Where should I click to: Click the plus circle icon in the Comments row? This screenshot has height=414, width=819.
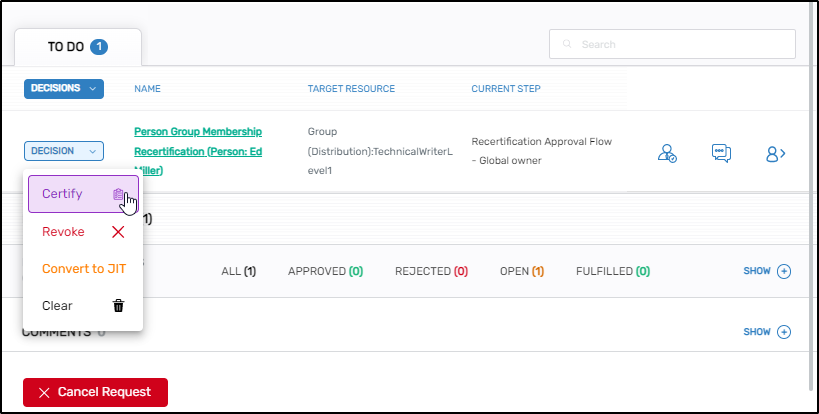pos(784,332)
